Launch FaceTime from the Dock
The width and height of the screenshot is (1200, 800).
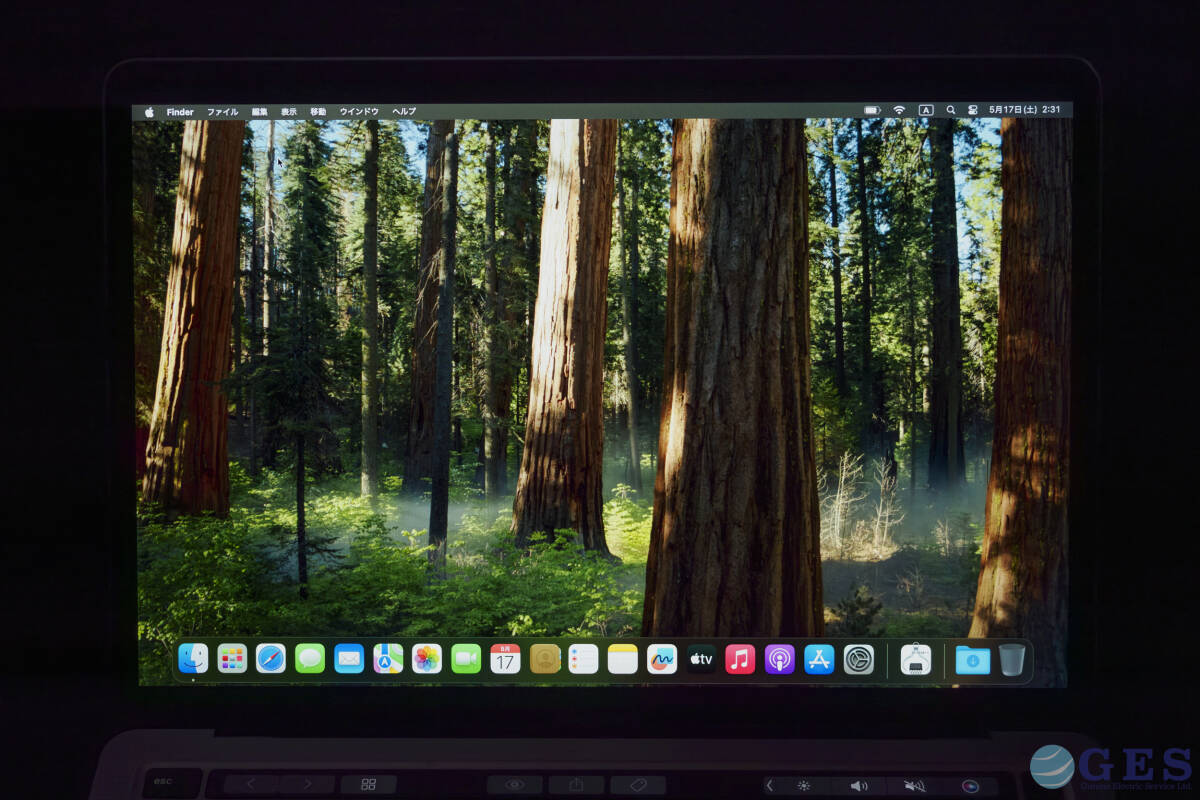tap(466, 658)
